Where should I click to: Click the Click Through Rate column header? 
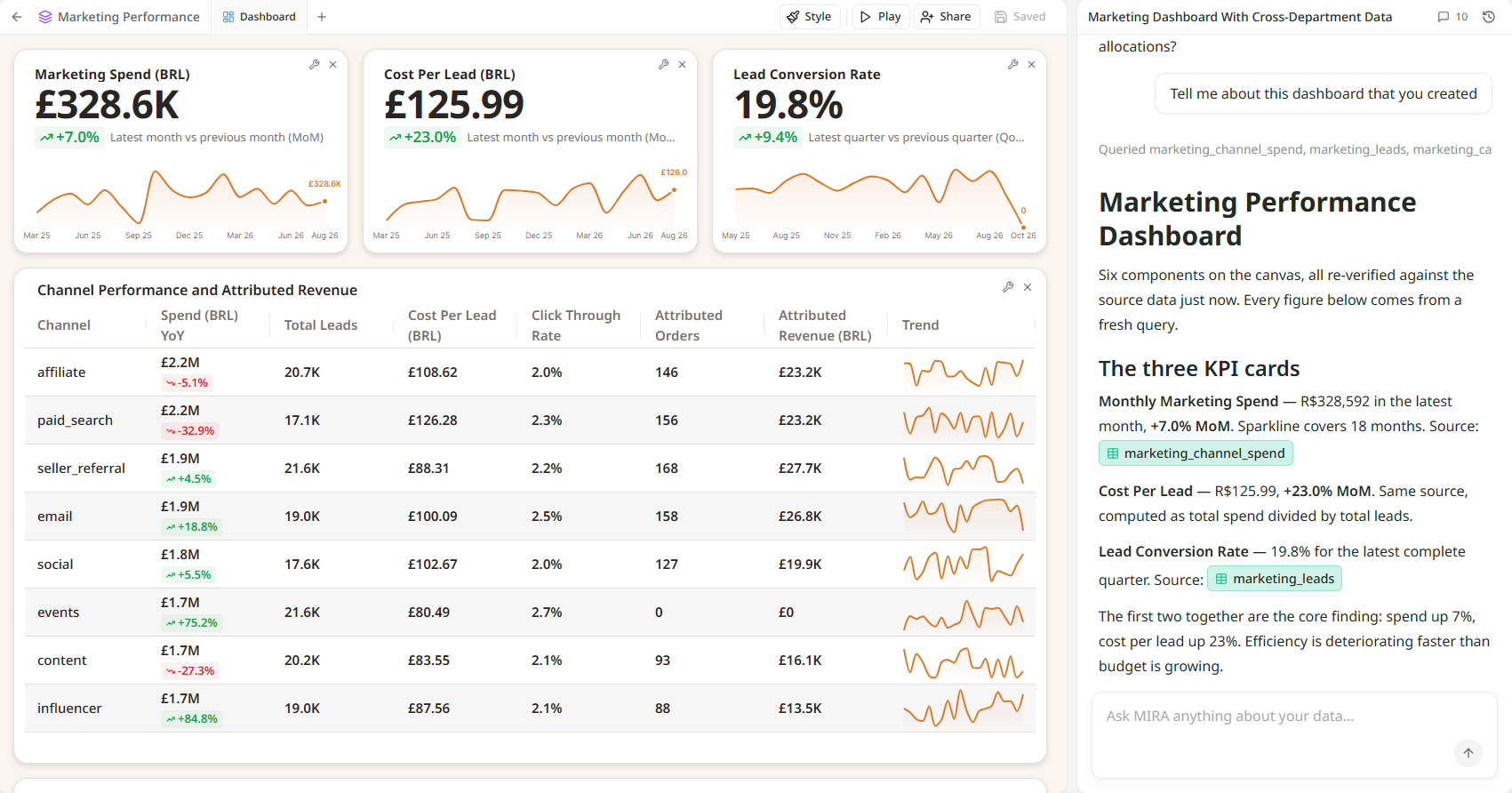point(576,325)
